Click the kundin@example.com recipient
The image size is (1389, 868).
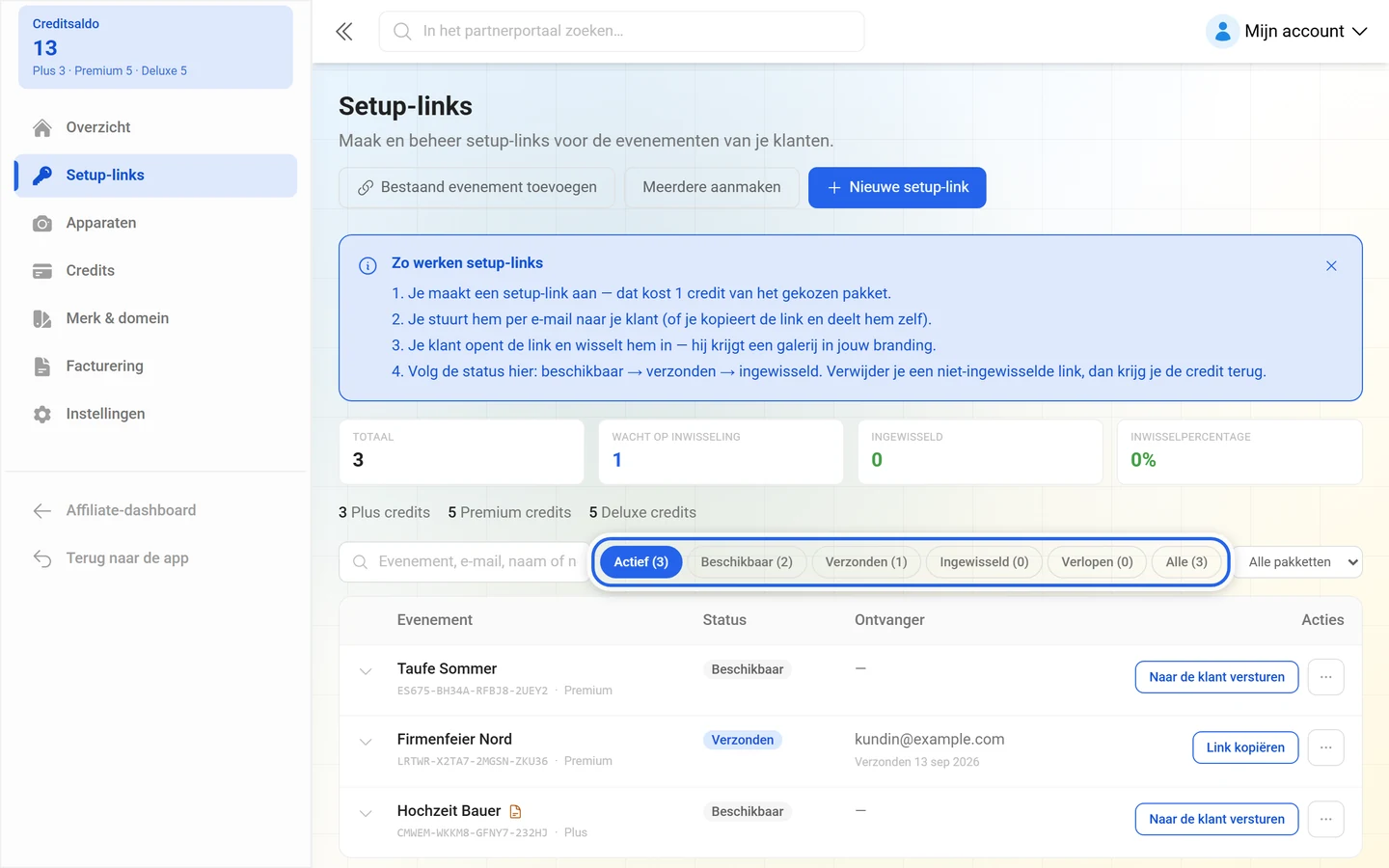click(x=929, y=740)
